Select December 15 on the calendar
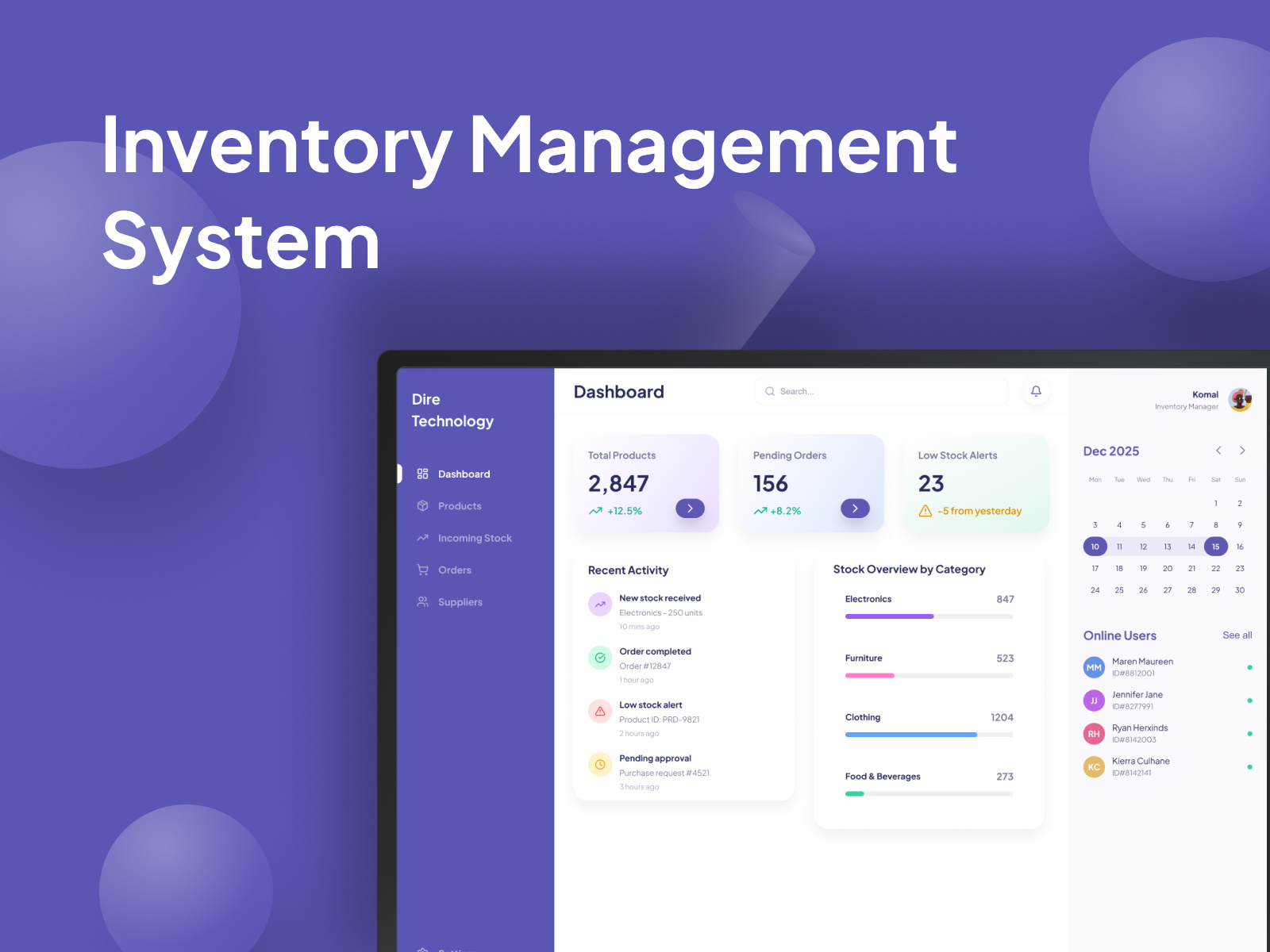 pyautogui.click(x=1215, y=547)
